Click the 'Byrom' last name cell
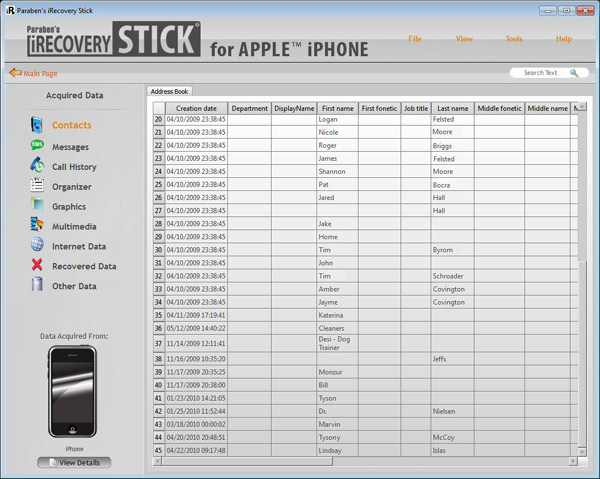The image size is (600, 479). [x=453, y=250]
